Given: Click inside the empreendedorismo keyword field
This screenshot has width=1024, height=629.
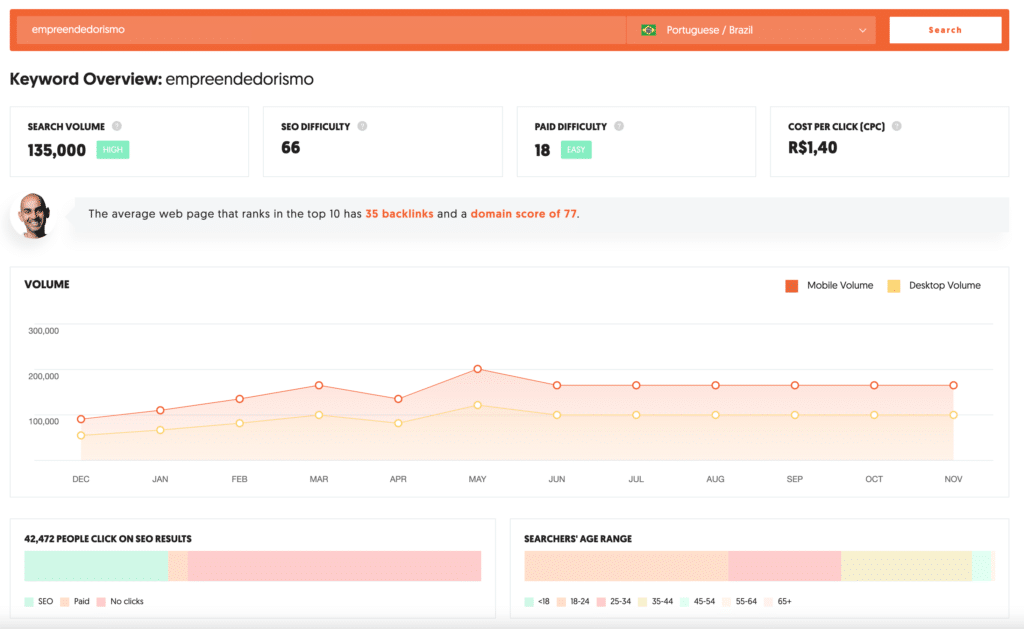Looking at the screenshot, I should tap(300, 29).
